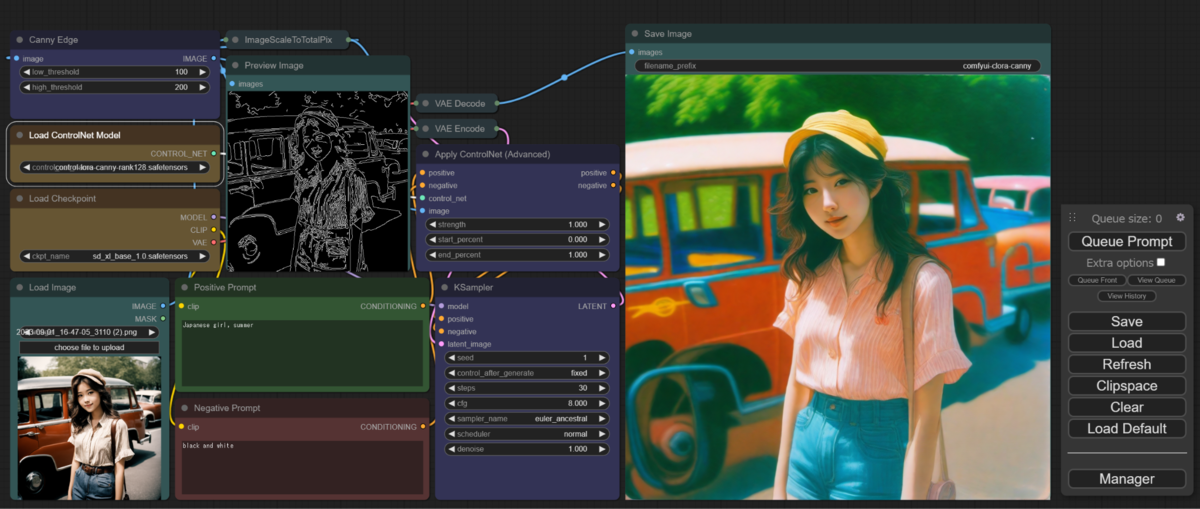Click the right arrow on low_threshold
This screenshot has height=509, width=1200.
click(x=203, y=72)
